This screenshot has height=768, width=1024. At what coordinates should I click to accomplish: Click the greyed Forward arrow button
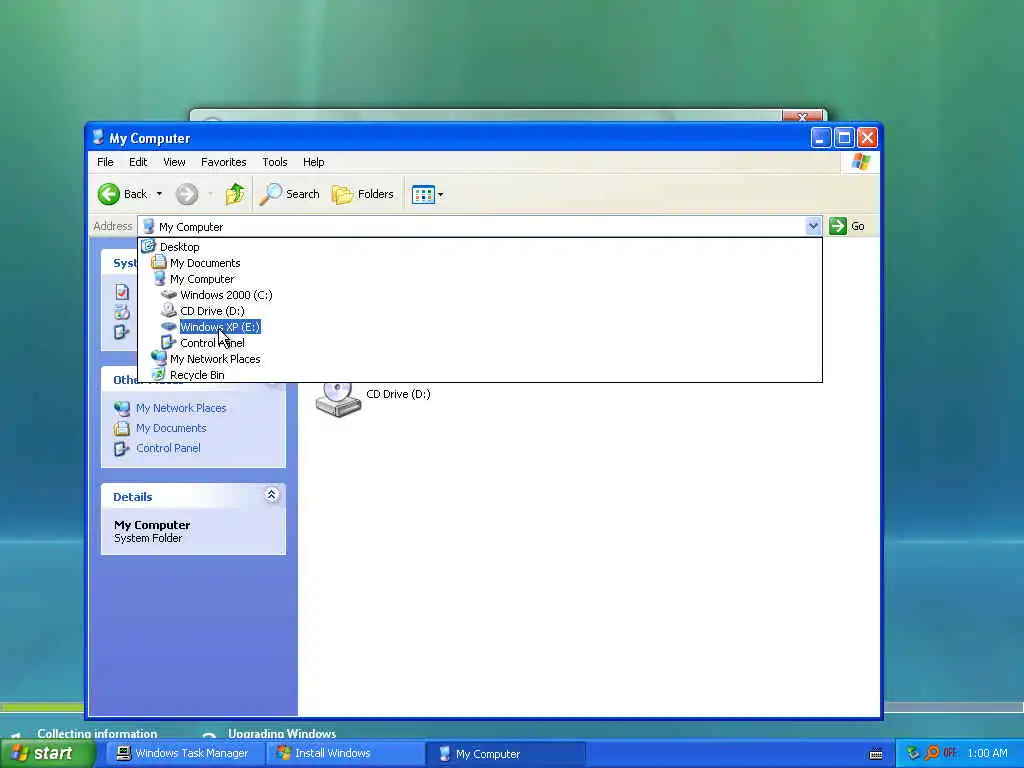click(x=187, y=194)
